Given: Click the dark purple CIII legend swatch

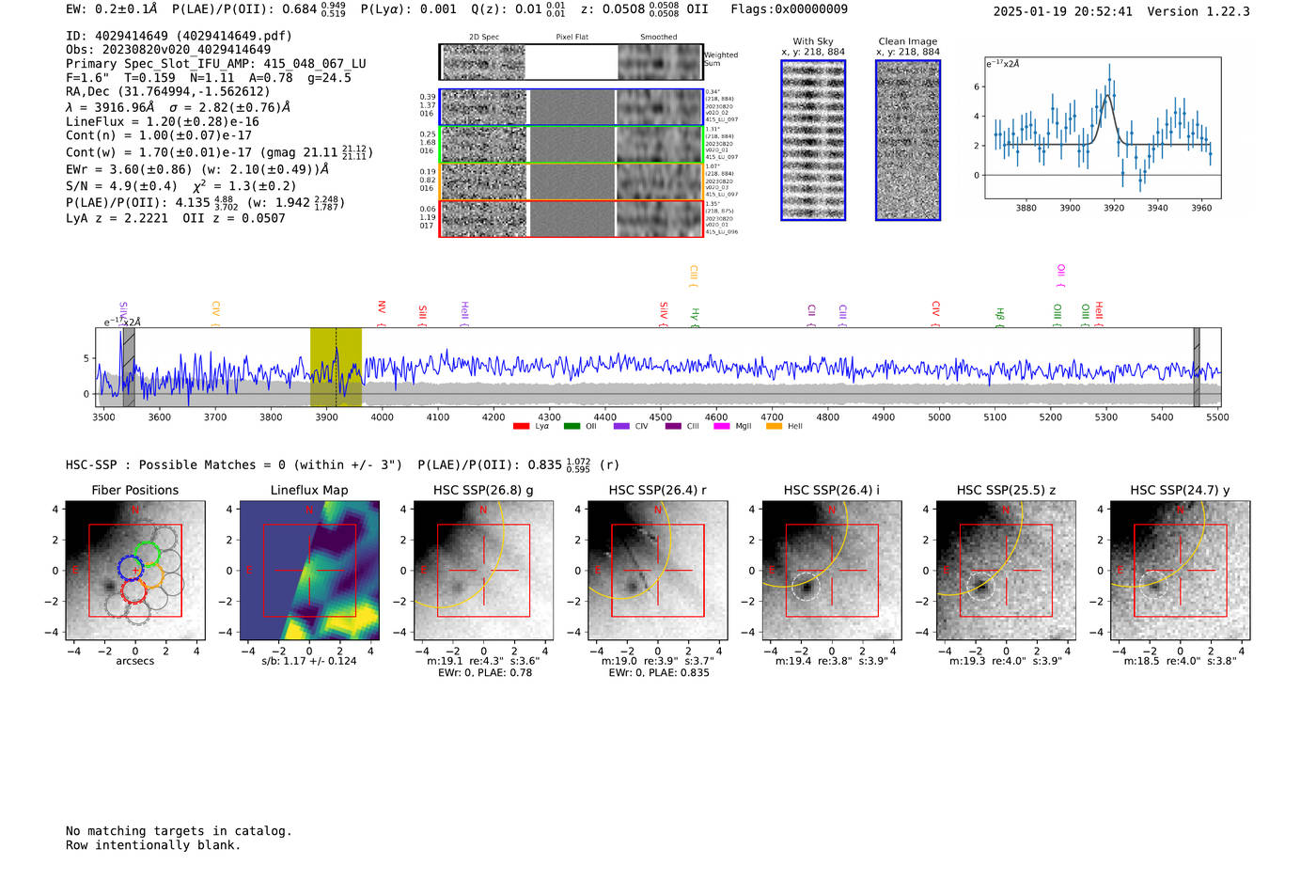Looking at the screenshot, I should 673,426.
